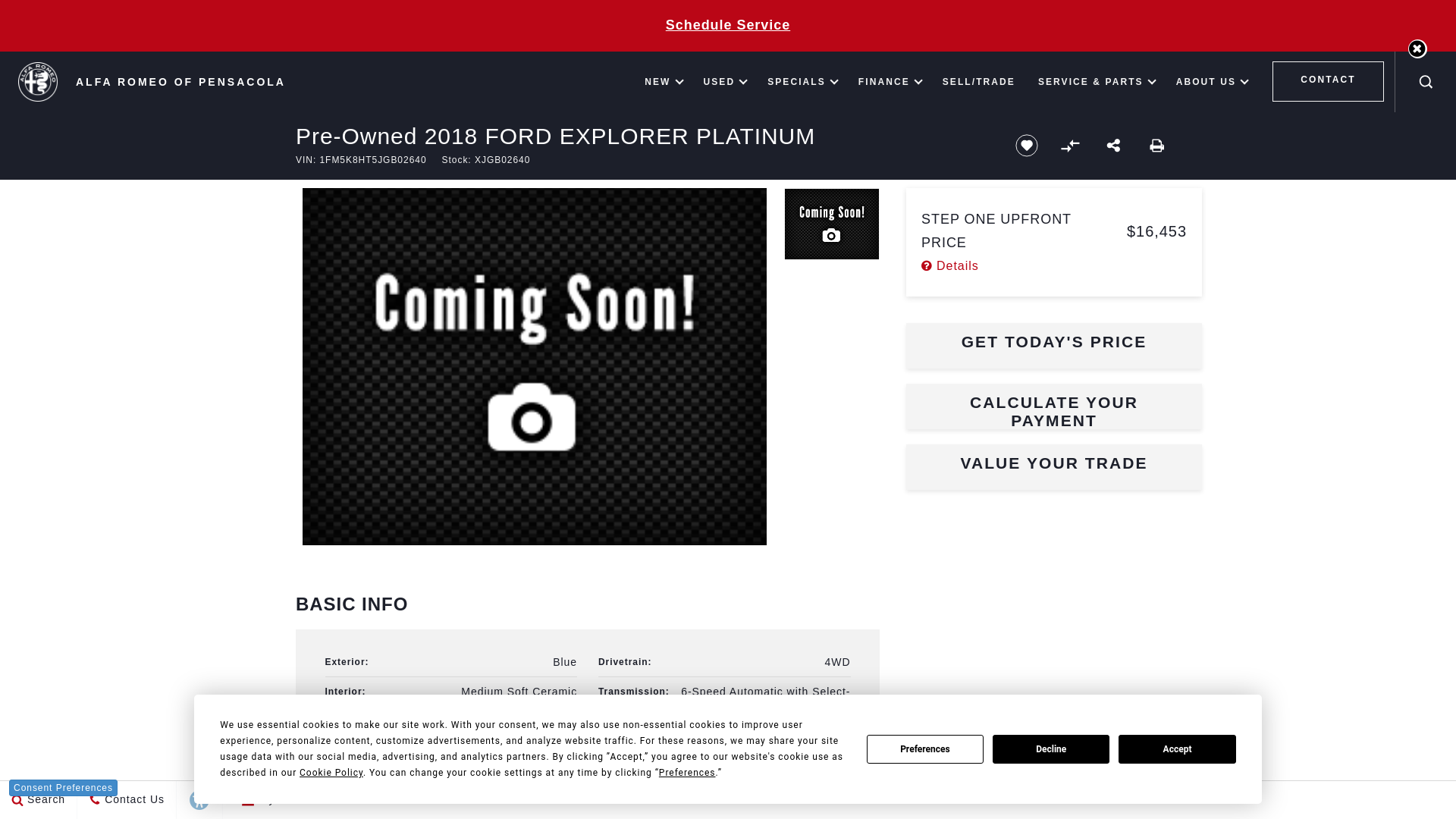Print the vehicle page
This screenshot has height=819, width=1456.
click(x=1156, y=146)
